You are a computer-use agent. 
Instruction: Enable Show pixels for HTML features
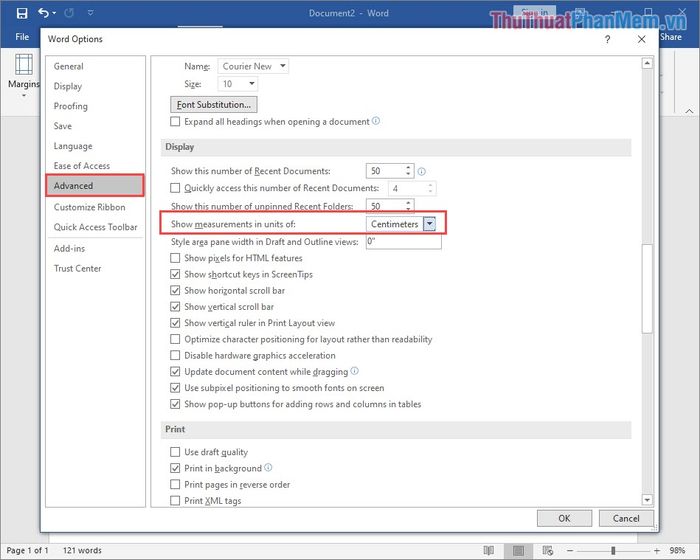pos(175,258)
